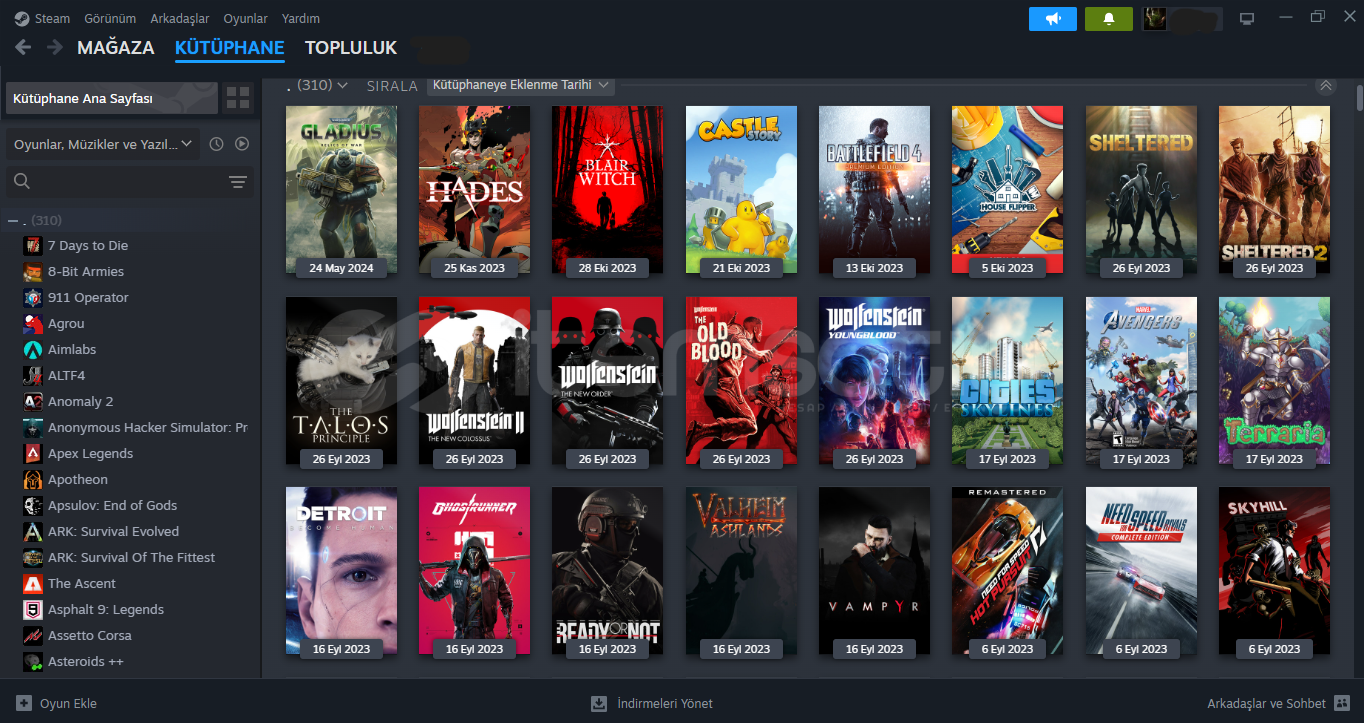Switch to grid collections view icon
The width and height of the screenshot is (1364, 723).
click(x=238, y=98)
